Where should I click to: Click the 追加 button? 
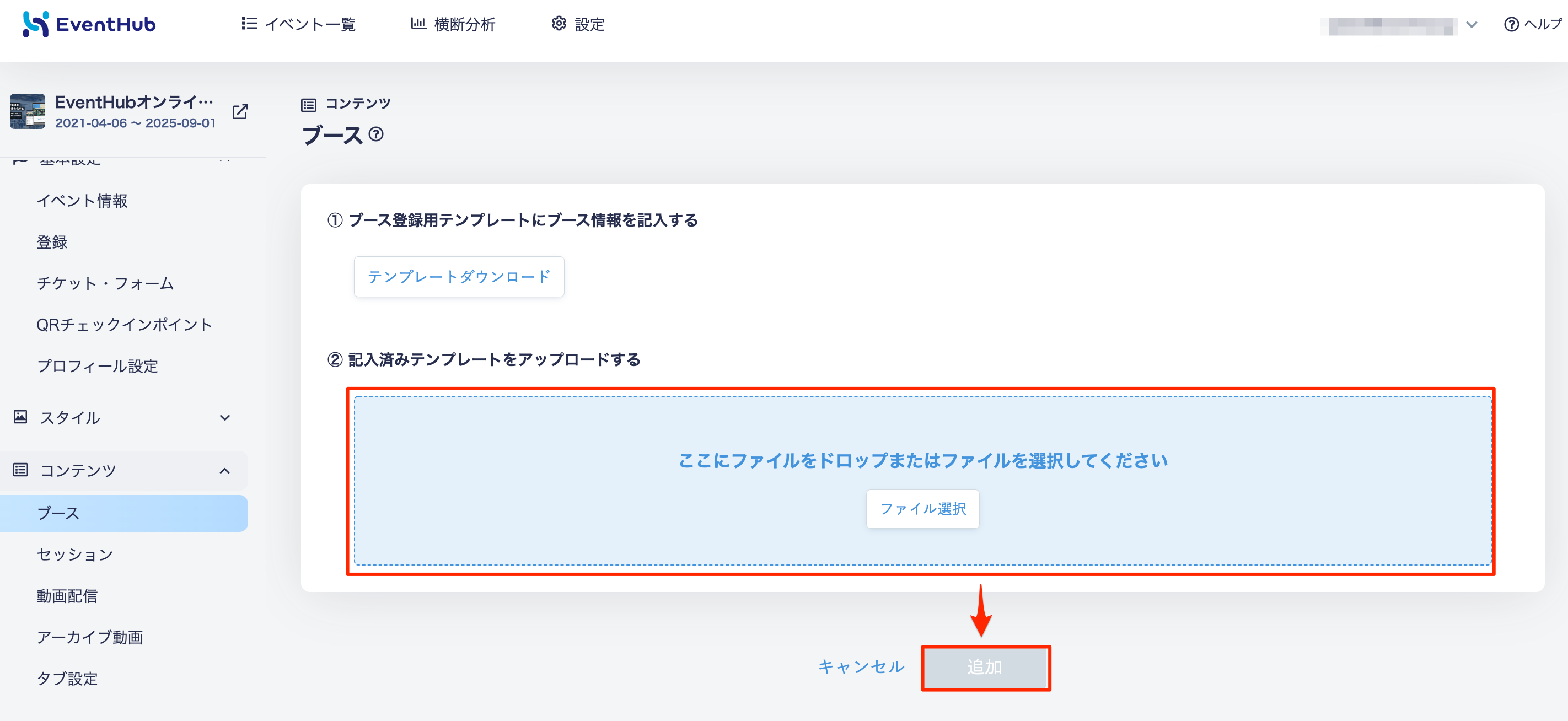point(985,668)
